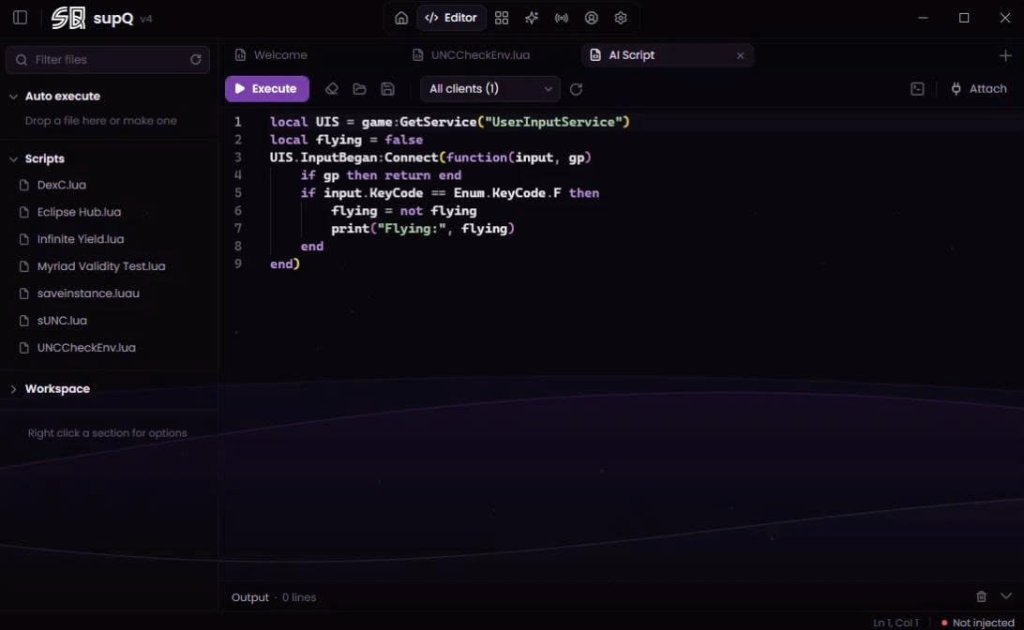
Task: Save the script with floppy icon
Action: (387, 89)
